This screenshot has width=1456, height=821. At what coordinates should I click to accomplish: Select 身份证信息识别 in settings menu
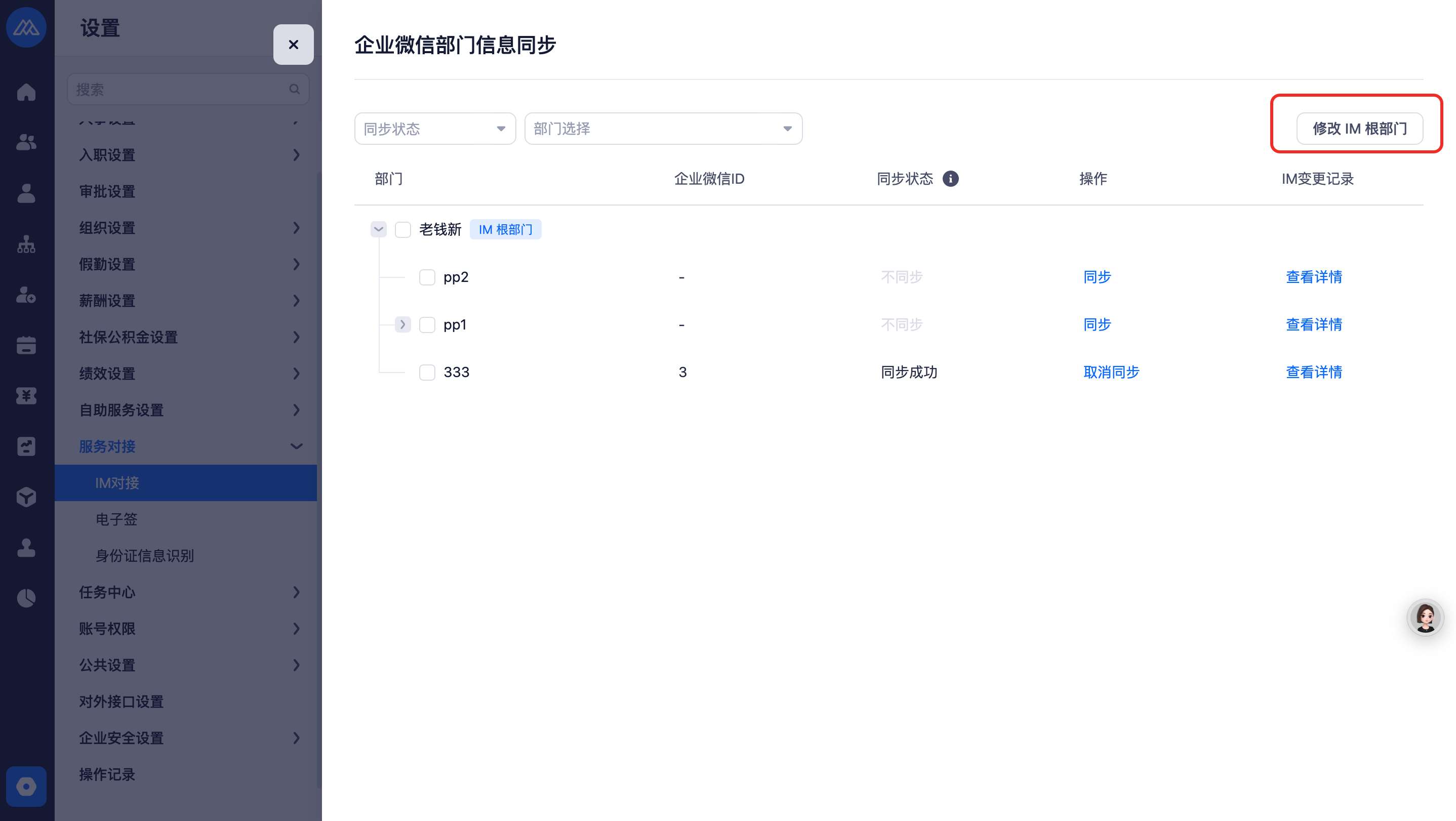(145, 555)
